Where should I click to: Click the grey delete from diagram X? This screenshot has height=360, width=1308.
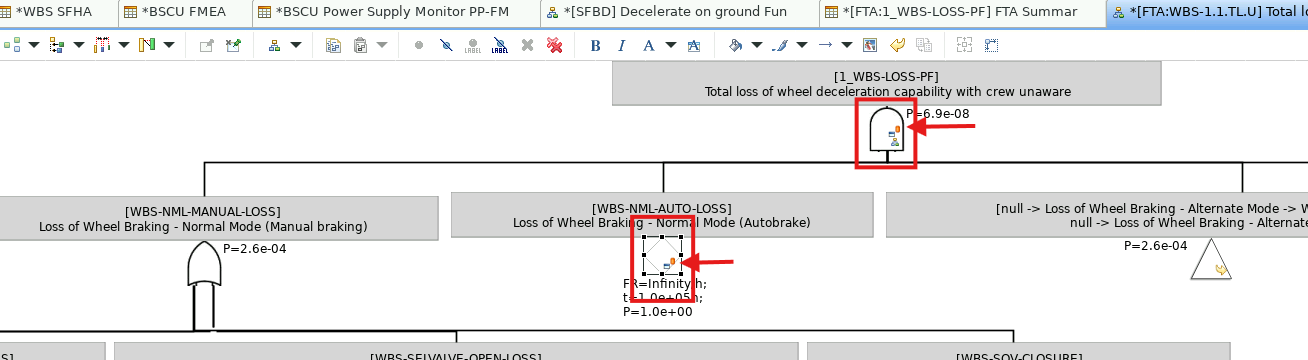(527, 45)
